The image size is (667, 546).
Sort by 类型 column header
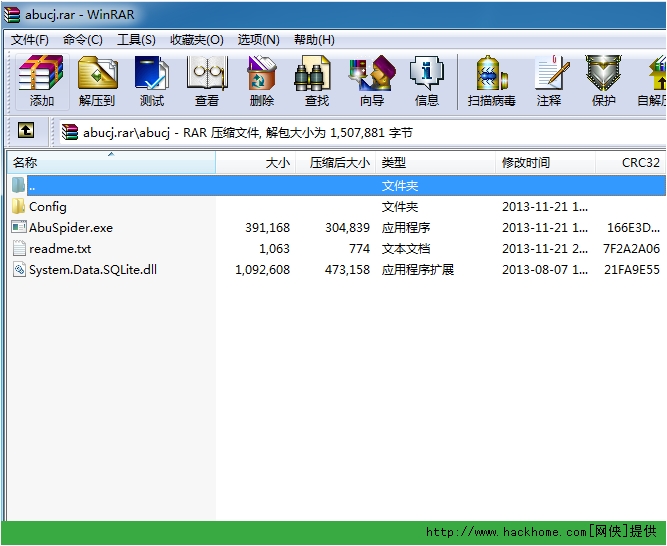[435, 162]
